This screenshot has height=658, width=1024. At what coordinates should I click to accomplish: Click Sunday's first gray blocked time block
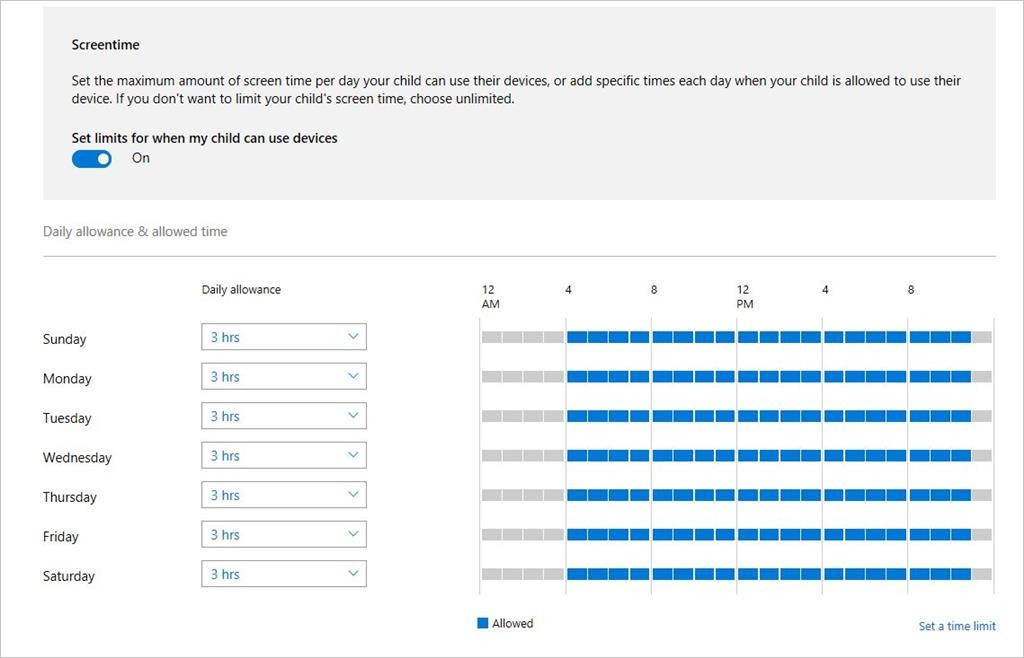tap(491, 337)
